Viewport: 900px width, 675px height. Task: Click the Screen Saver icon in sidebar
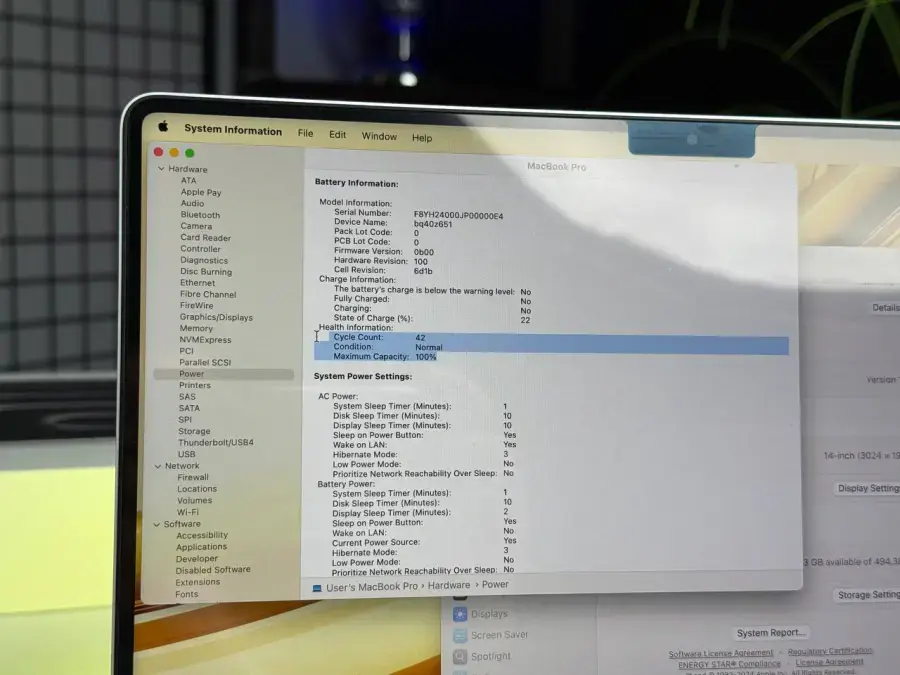coord(460,636)
